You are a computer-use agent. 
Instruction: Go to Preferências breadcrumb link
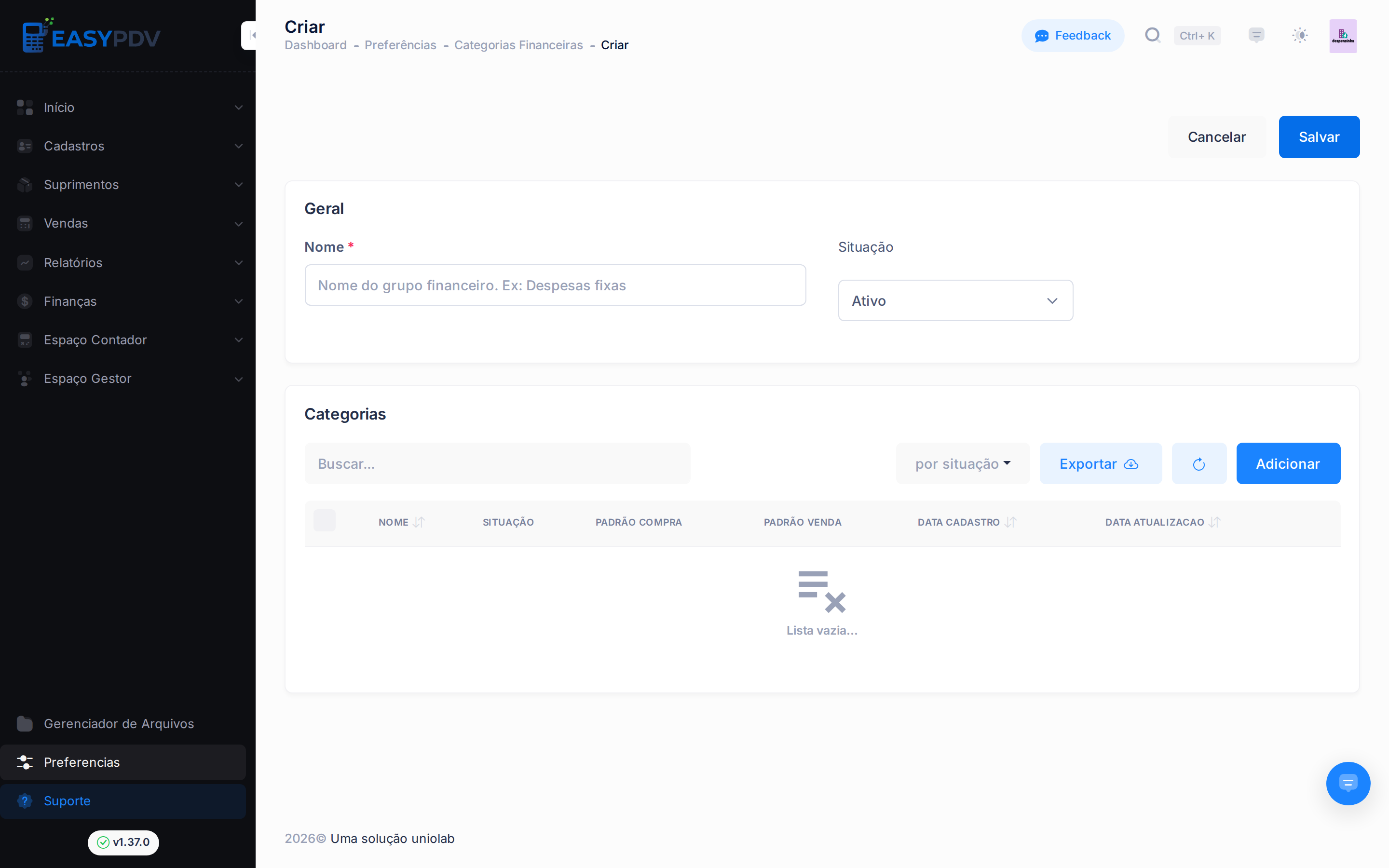(400, 45)
